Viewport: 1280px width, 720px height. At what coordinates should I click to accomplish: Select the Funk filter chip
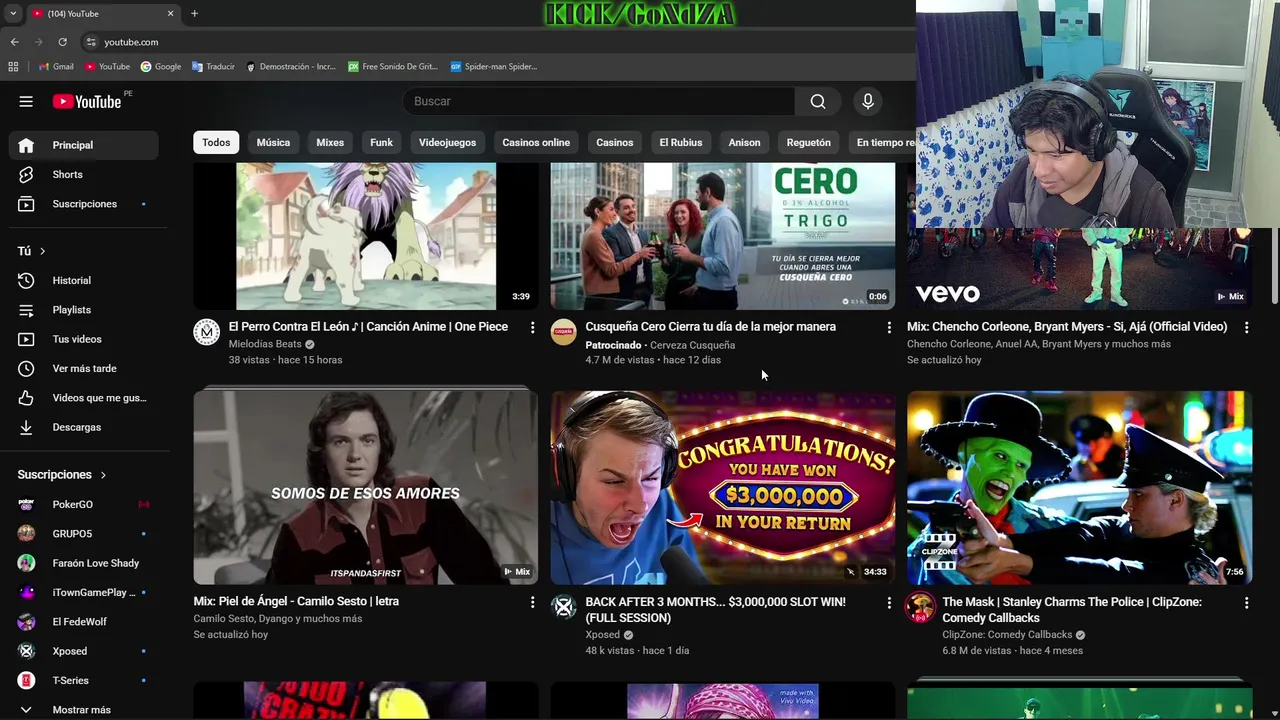pos(381,143)
